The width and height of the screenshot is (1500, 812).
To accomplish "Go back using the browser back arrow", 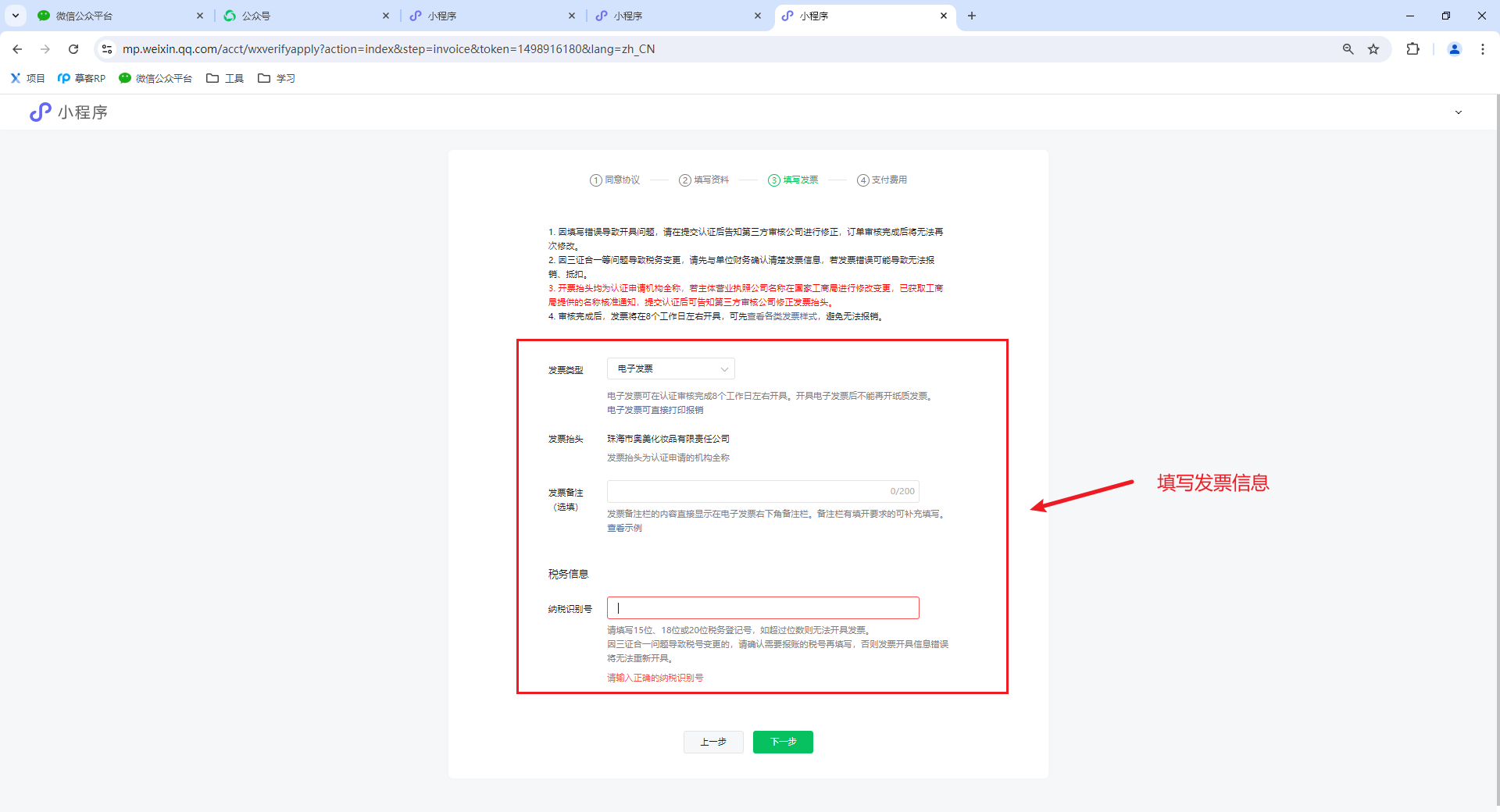I will [17, 49].
